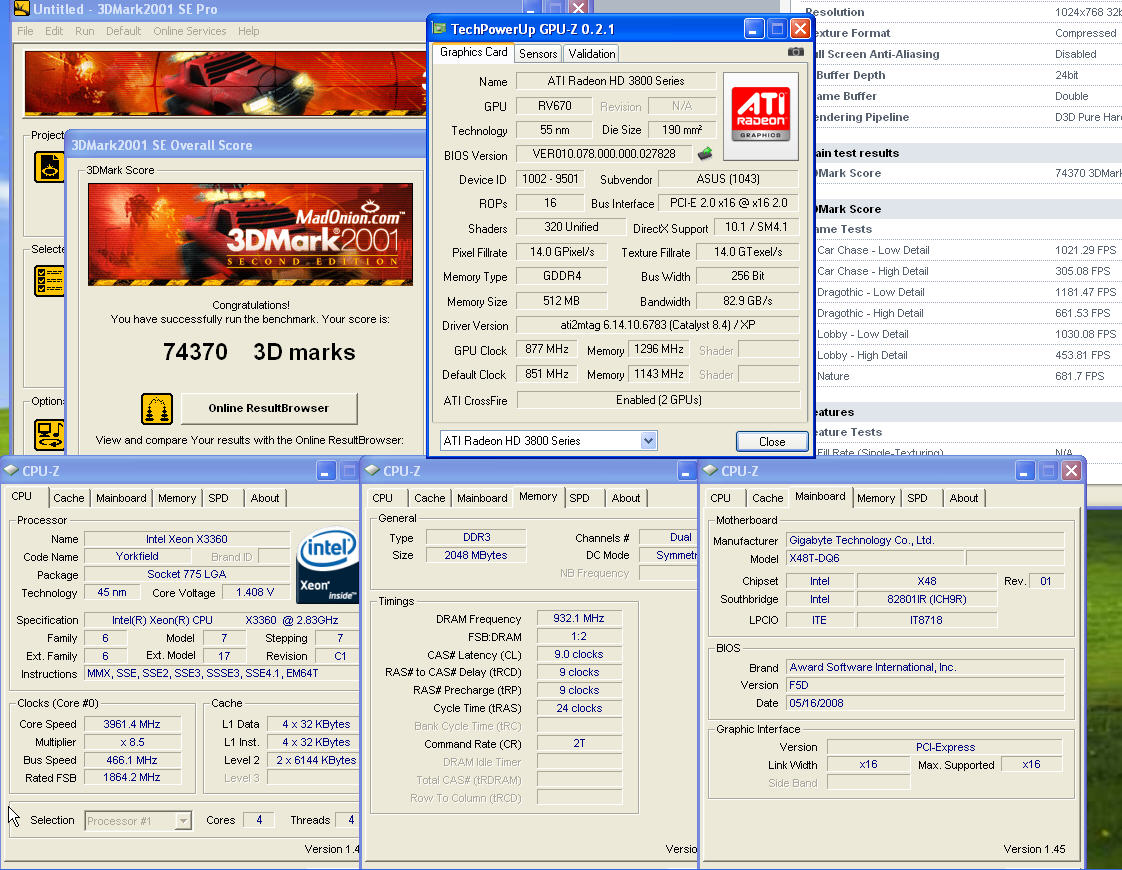
Task: Minimize the left CPU-Z window
Action: 326,470
